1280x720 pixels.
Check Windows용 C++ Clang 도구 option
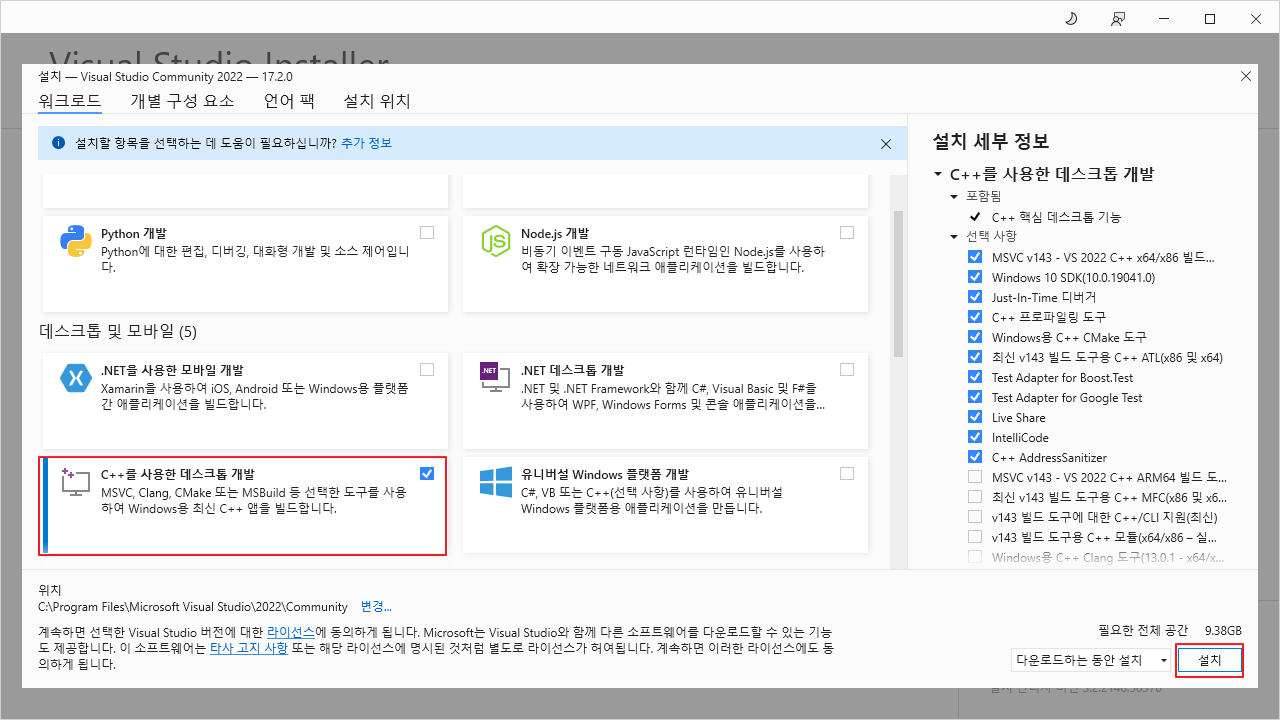click(x=975, y=557)
